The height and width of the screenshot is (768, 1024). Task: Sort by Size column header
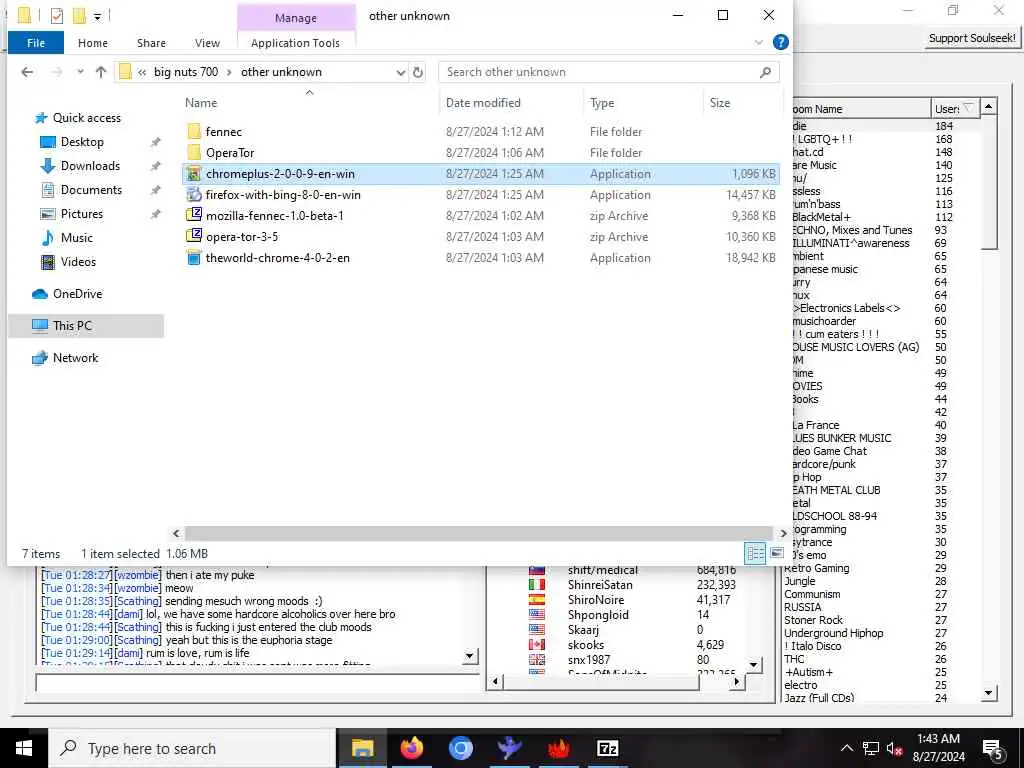(x=720, y=103)
